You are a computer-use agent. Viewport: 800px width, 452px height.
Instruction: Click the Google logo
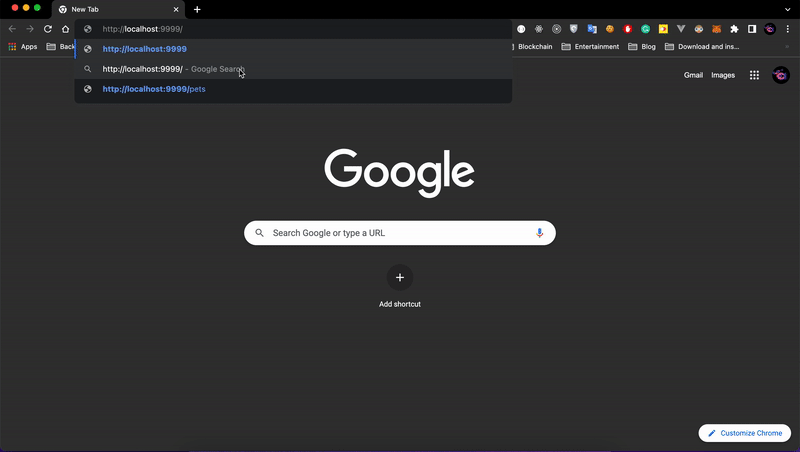(399, 172)
